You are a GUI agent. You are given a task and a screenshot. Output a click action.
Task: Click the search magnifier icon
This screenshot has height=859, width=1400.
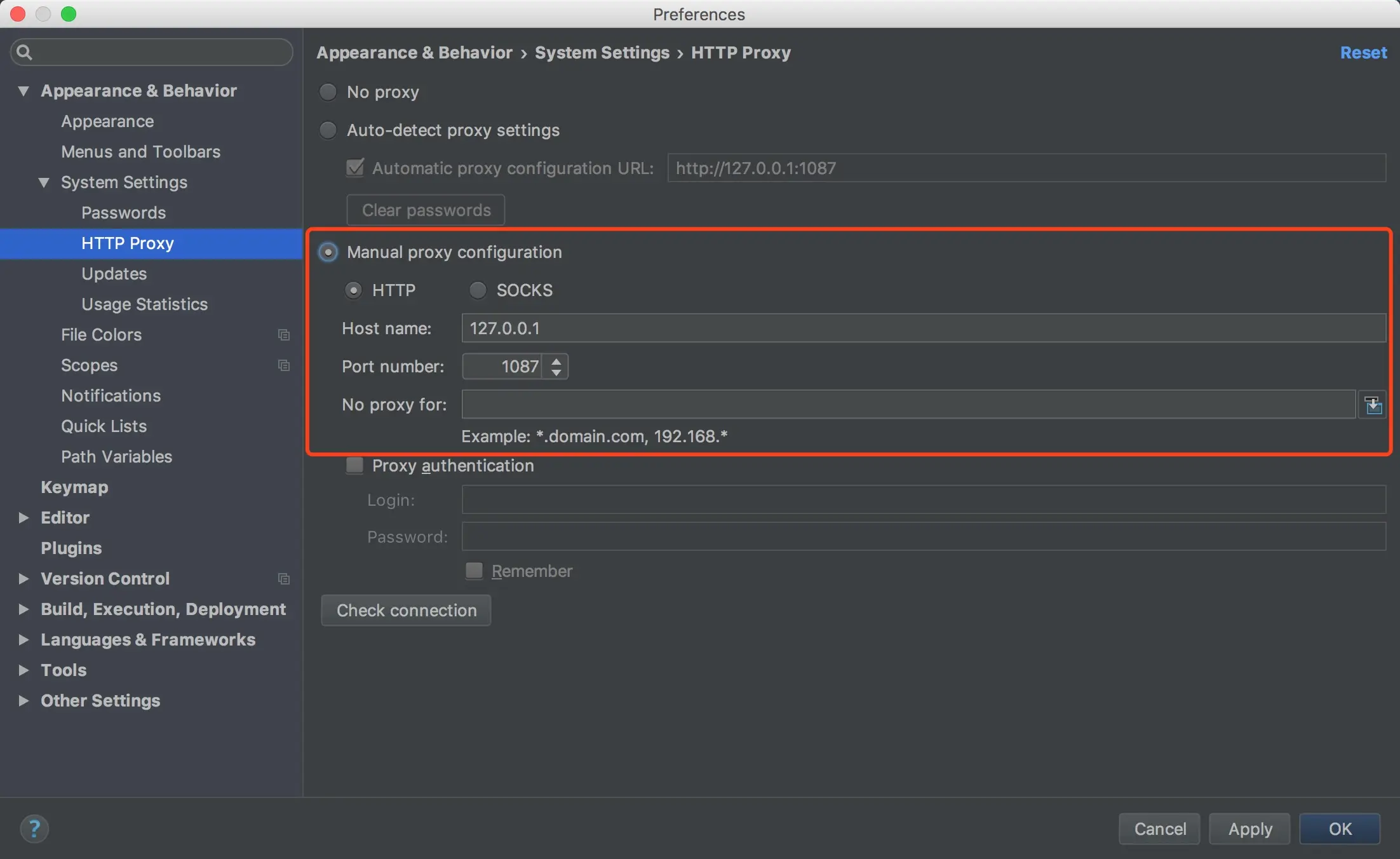pyautogui.click(x=24, y=52)
